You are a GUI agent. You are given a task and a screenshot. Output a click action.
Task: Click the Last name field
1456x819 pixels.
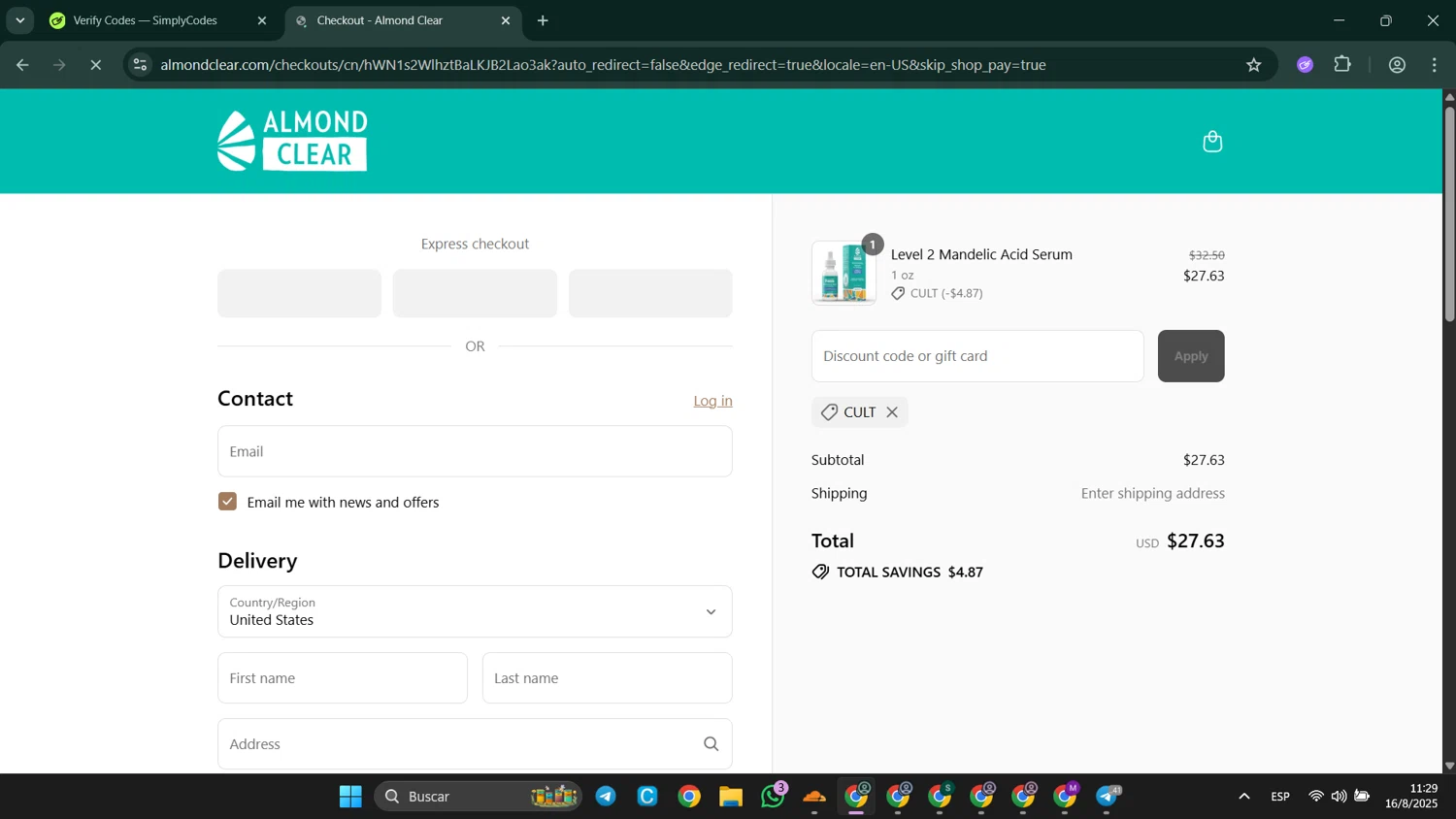coord(608,678)
